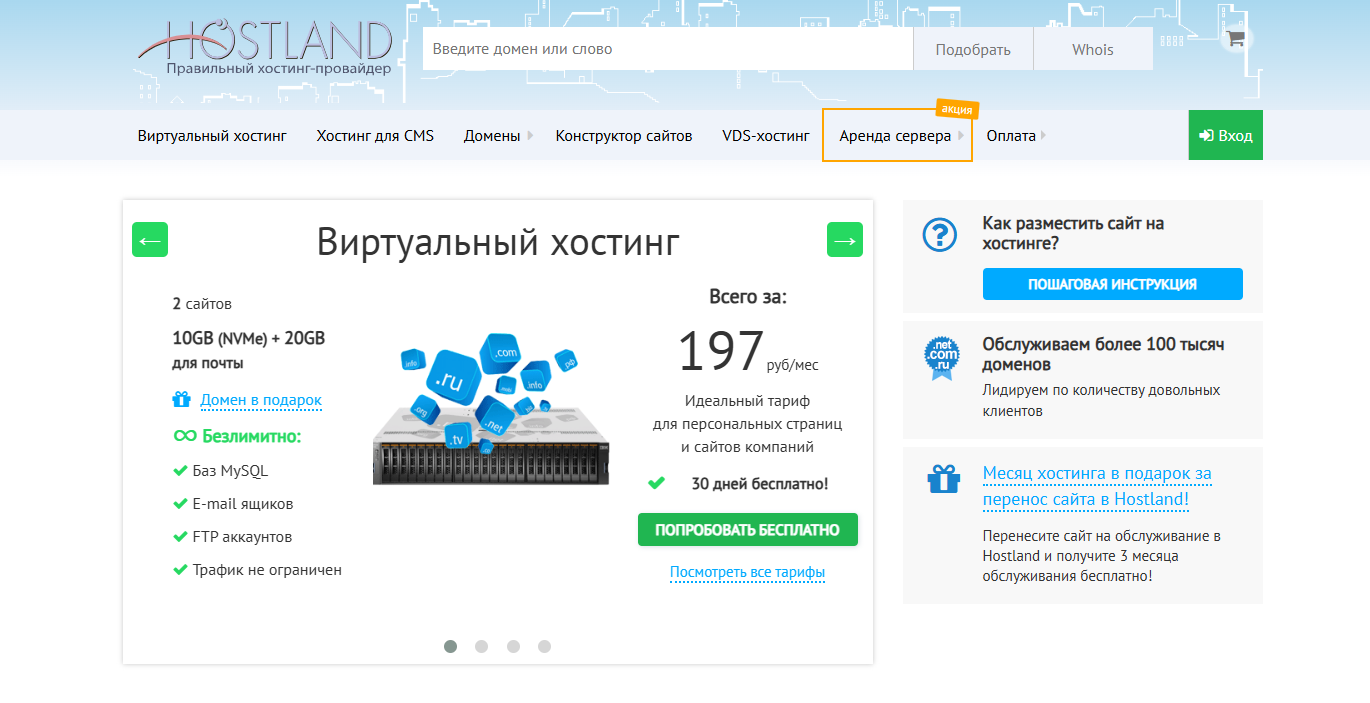
Task: Open 'Конструктор сайтов' menu item
Action: click(x=624, y=135)
